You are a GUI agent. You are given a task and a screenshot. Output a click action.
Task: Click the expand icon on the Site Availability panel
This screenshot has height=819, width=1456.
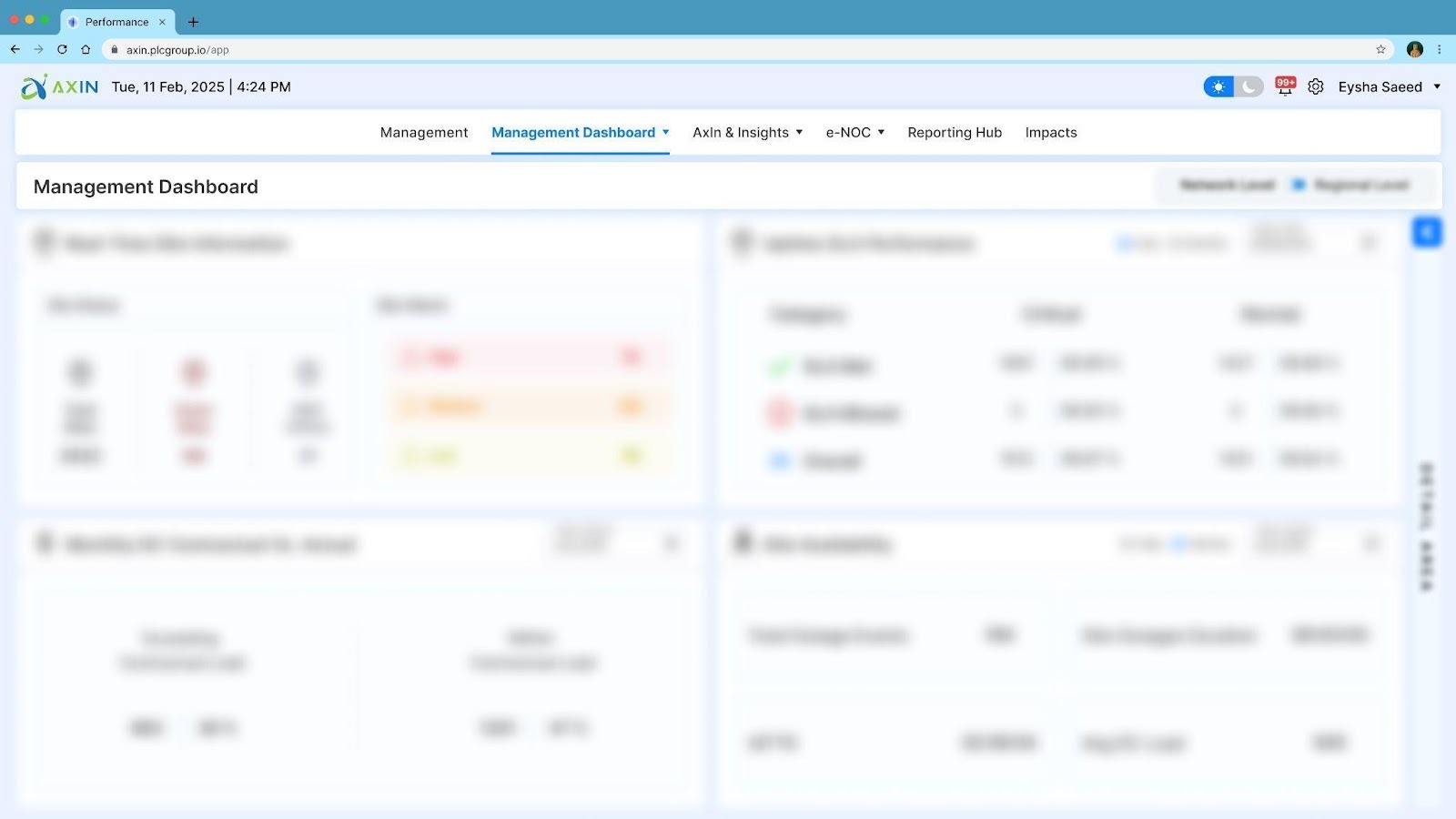1372,543
